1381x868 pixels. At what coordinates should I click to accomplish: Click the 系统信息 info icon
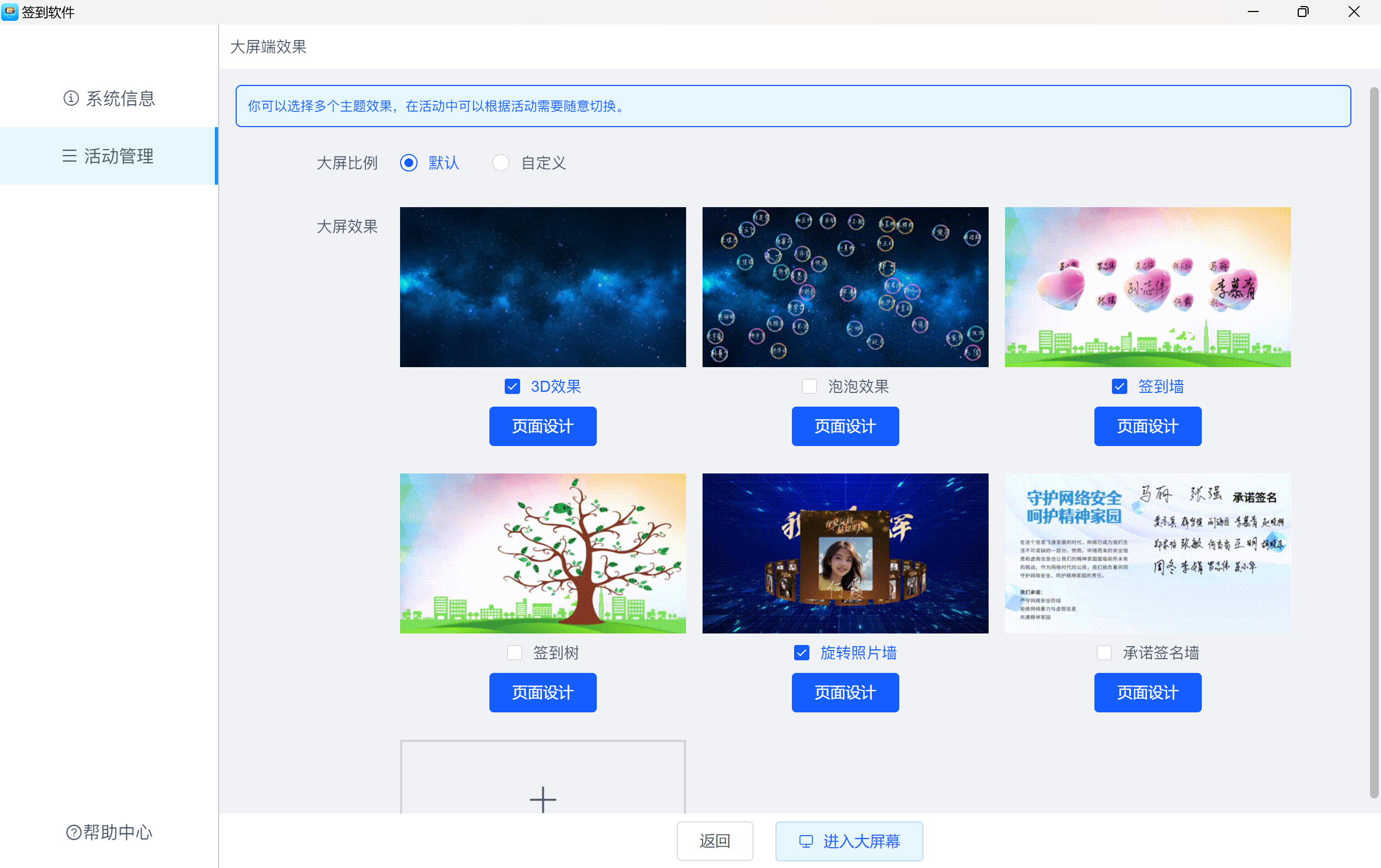tap(71, 99)
